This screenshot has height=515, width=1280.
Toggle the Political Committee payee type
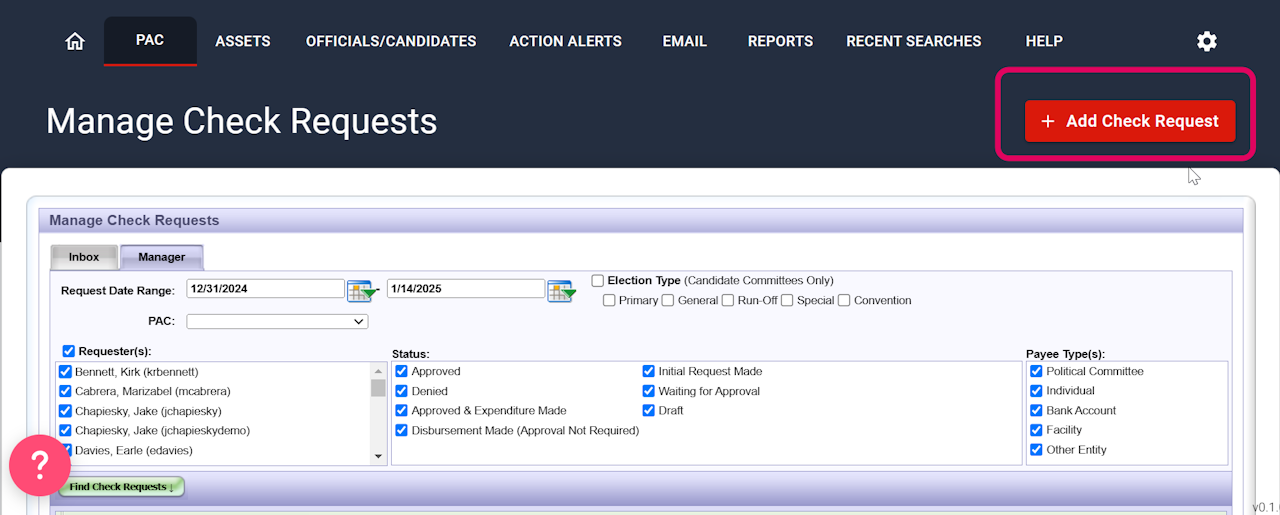click(1037, 371)
